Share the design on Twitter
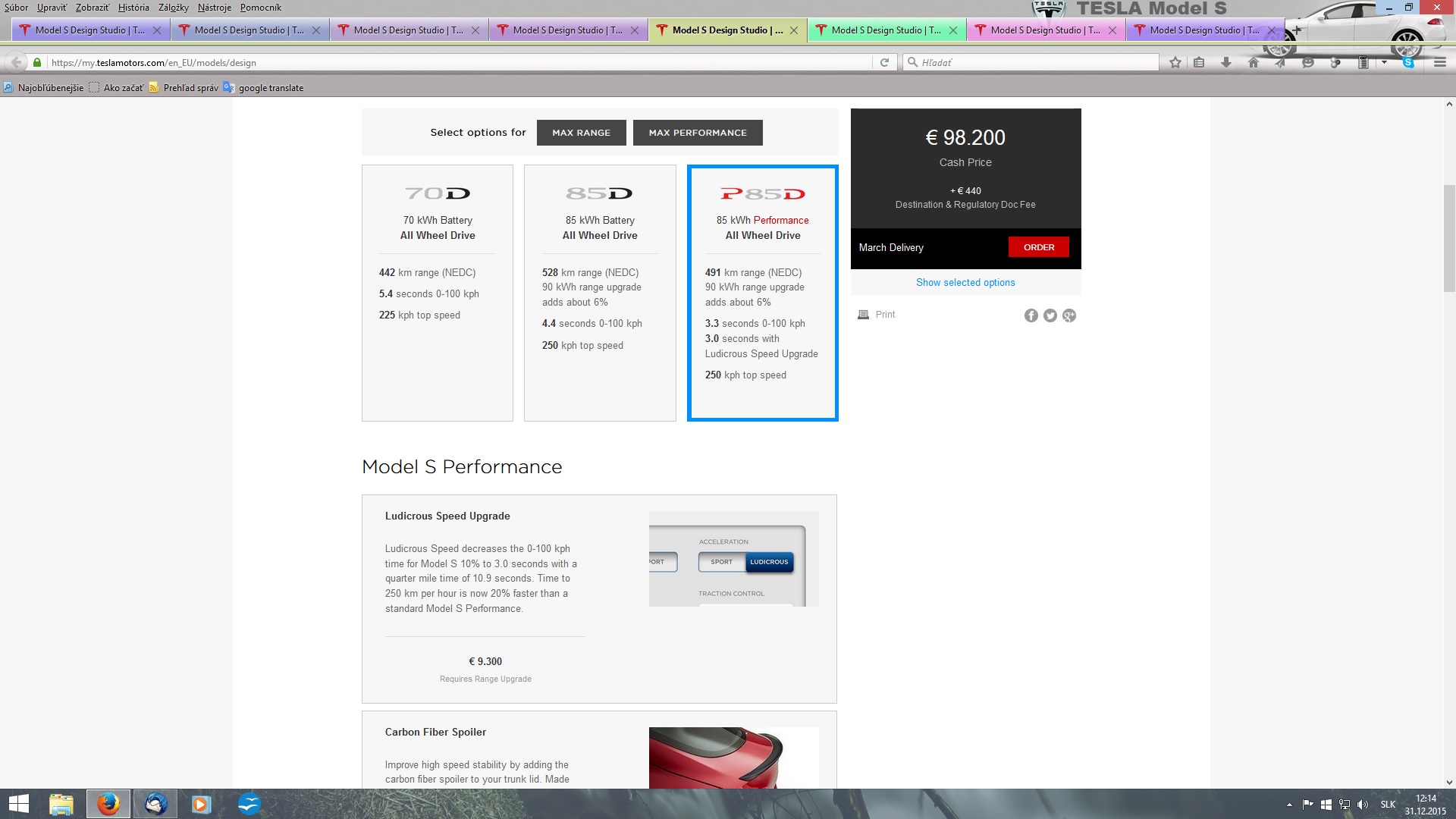This screenshot has height=819, width=1456. click(1050, 315)
